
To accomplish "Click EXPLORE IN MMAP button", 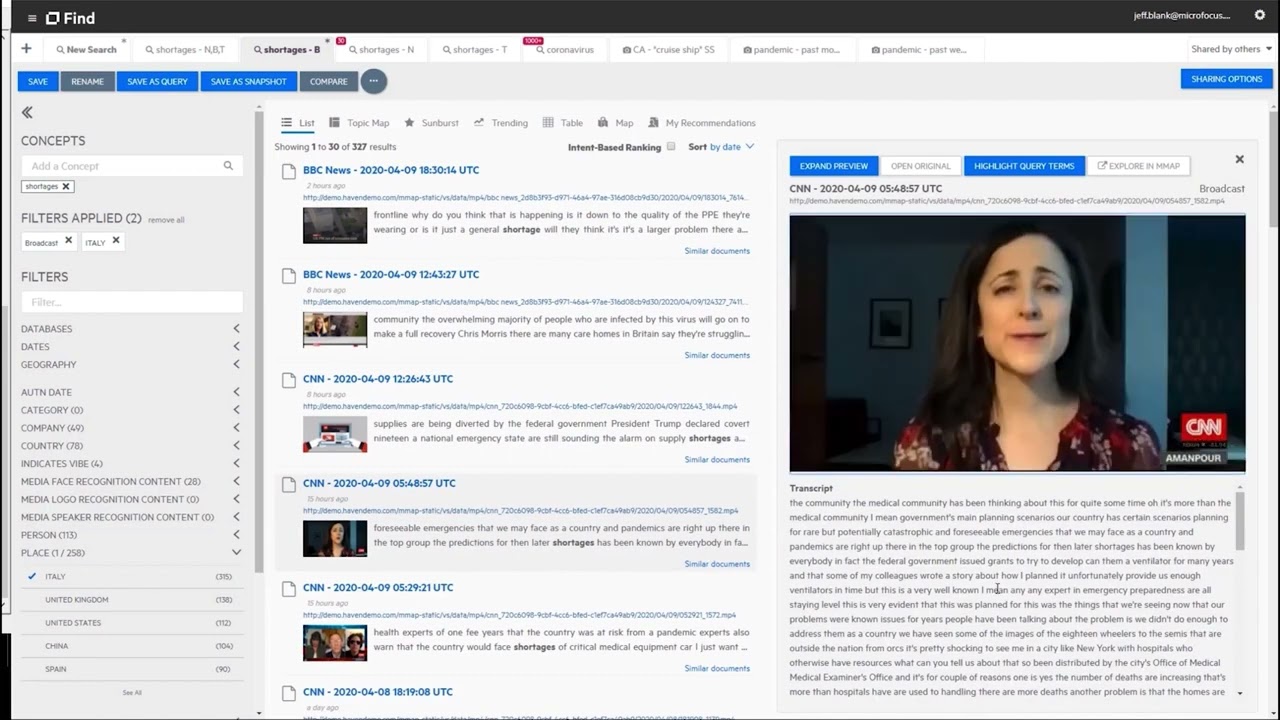I will click(x=1138, y=166).
